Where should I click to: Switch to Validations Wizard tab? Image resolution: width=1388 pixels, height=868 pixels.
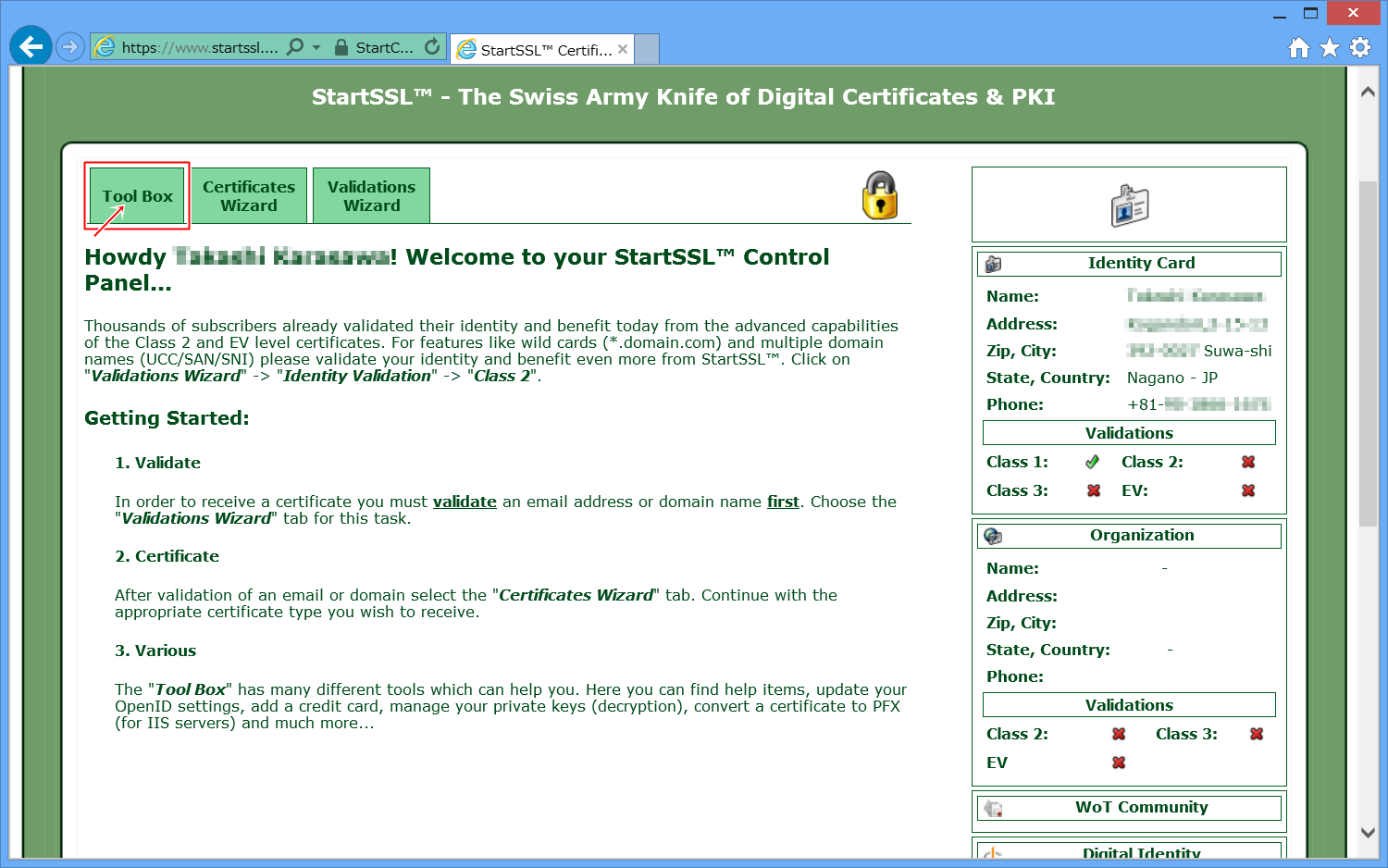[372, 196]
